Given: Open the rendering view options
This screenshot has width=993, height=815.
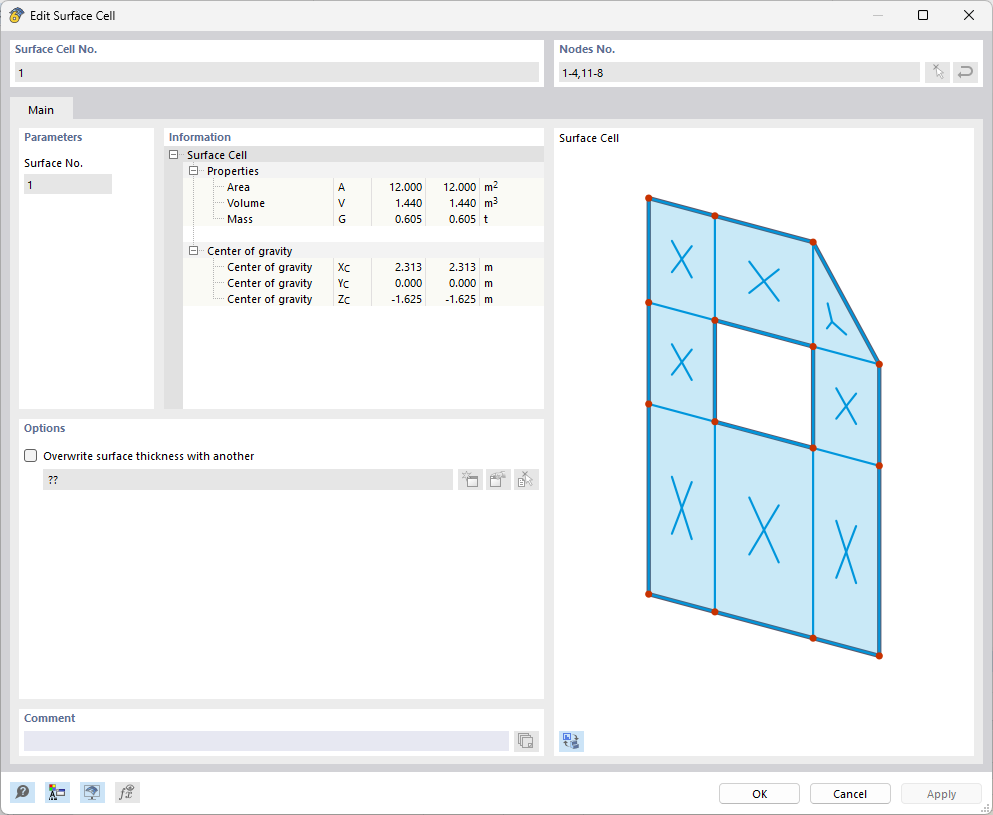Looking at the screenshot, I should (92, 791).
